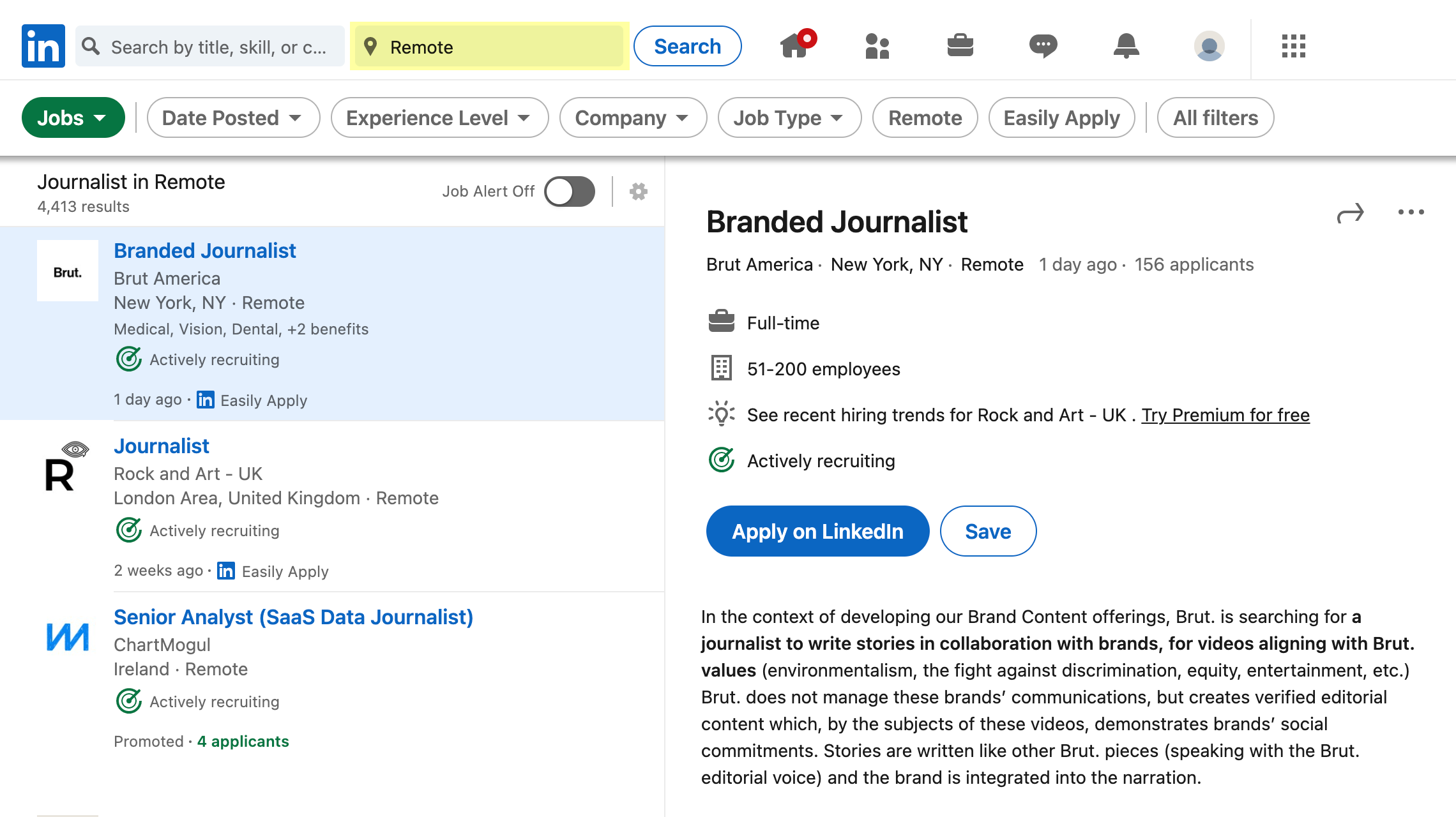Open All filters panel

[x=1215, y=117]
